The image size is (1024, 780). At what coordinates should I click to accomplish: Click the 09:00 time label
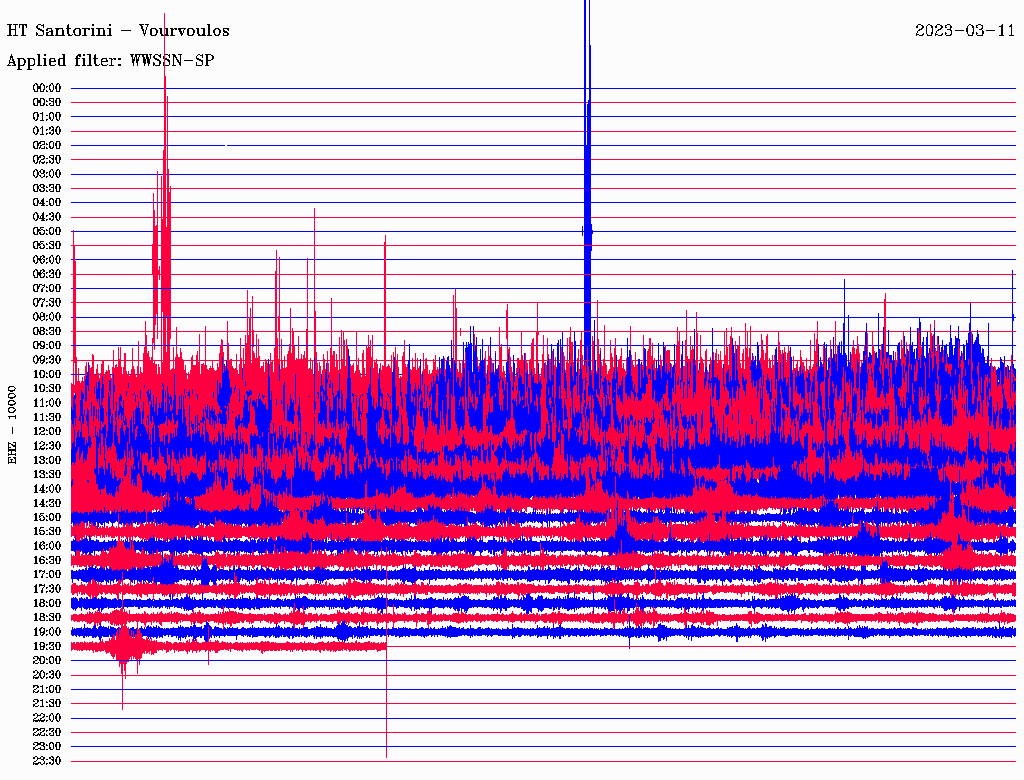coord(47,346)
